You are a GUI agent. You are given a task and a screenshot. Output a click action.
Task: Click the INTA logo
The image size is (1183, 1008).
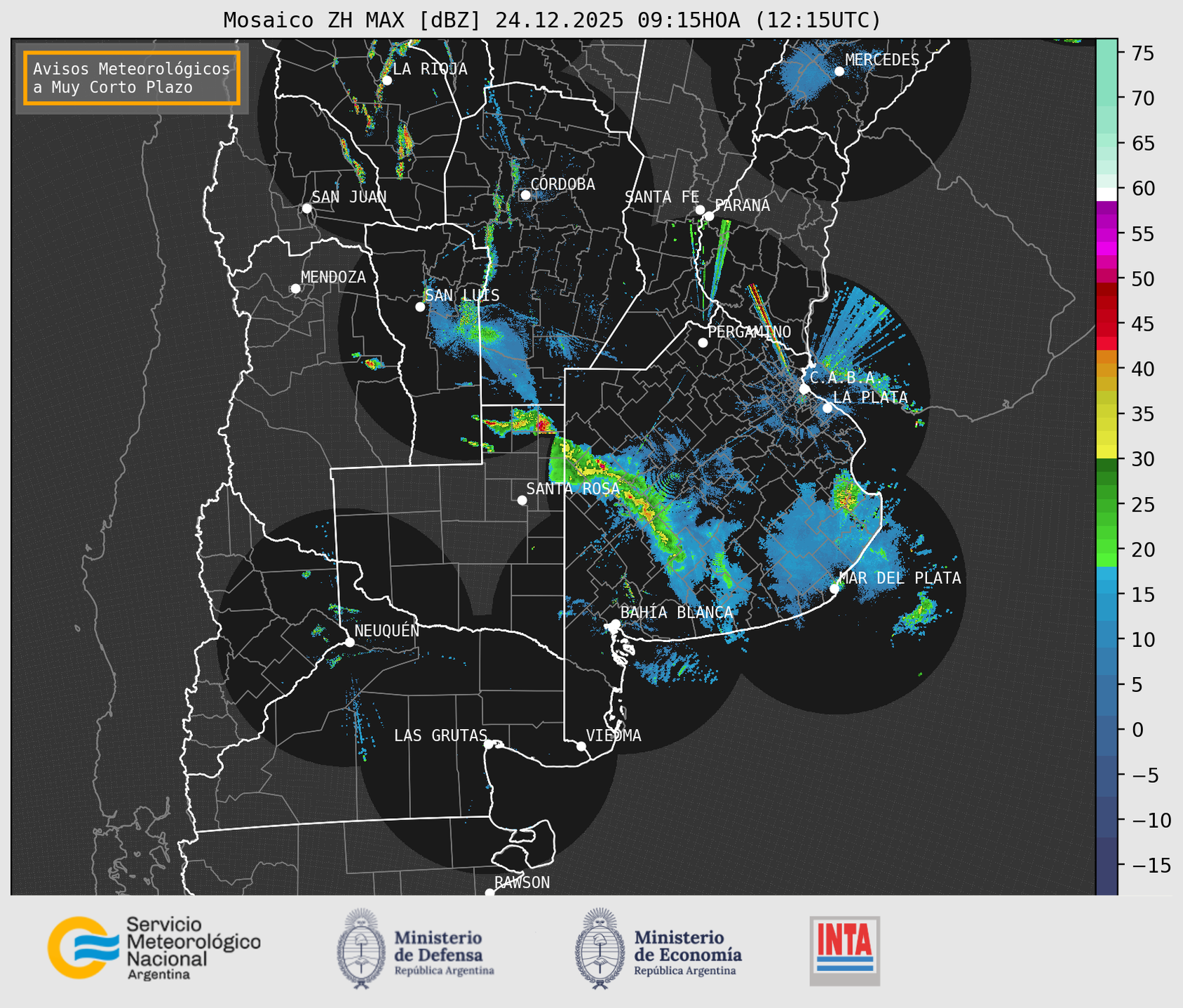click(844, 951)
